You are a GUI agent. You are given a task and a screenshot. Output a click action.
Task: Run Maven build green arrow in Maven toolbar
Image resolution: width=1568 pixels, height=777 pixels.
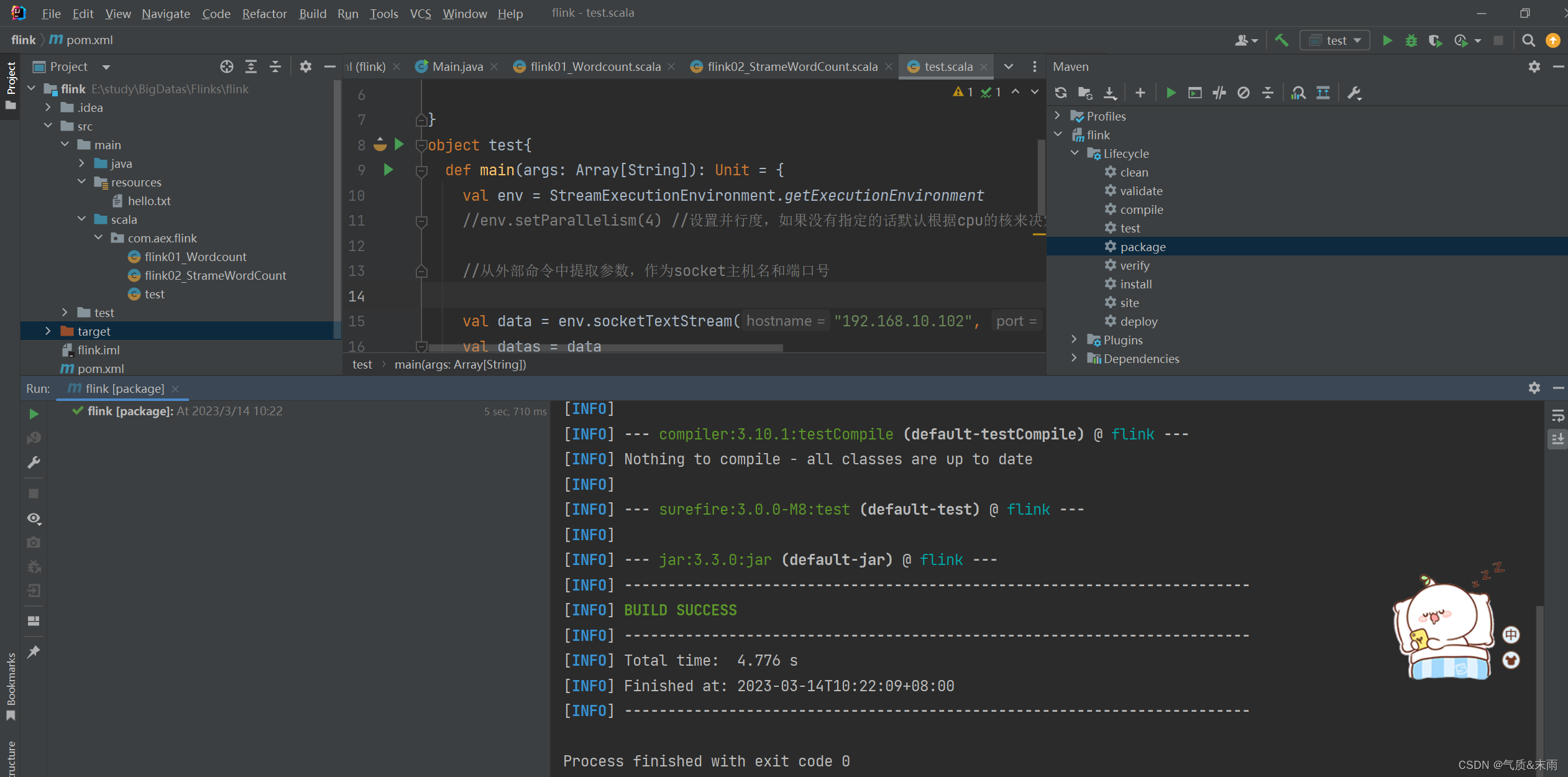tap(1171, 93)
